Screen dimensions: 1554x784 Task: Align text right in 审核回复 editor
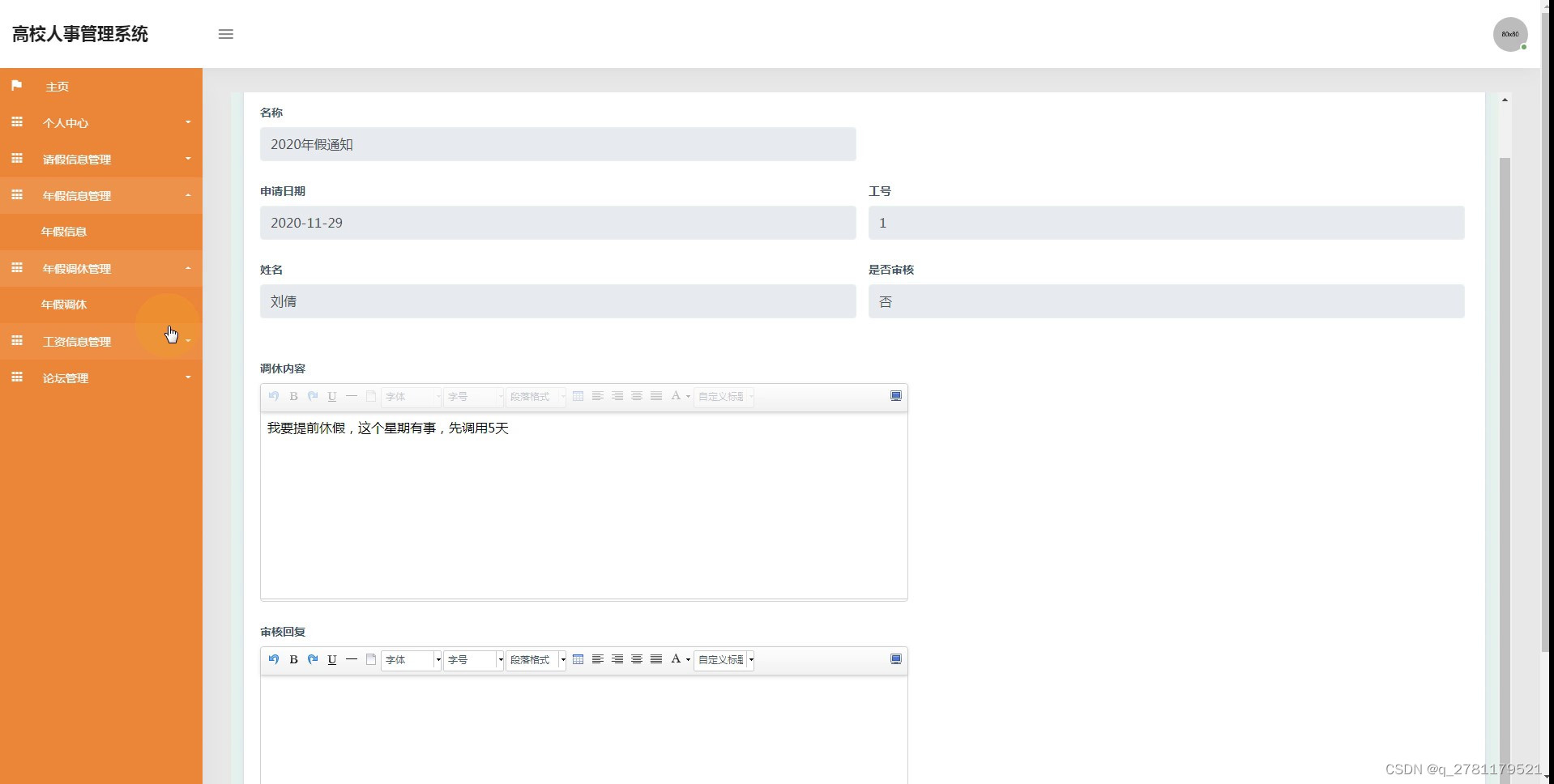(x=617, y=659)
